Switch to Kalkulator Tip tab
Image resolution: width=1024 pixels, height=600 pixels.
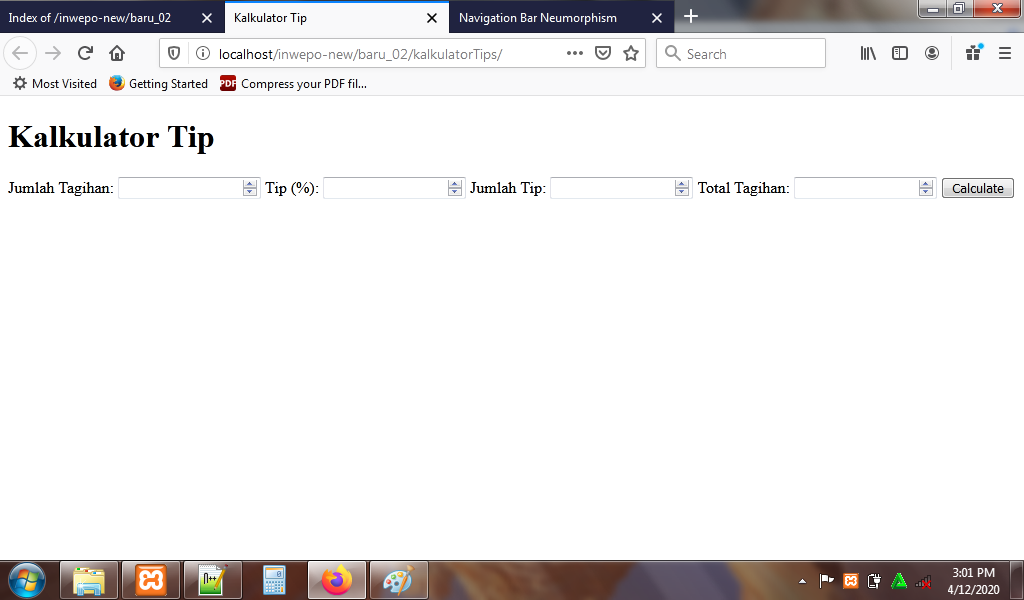click(x=336, y=18)
